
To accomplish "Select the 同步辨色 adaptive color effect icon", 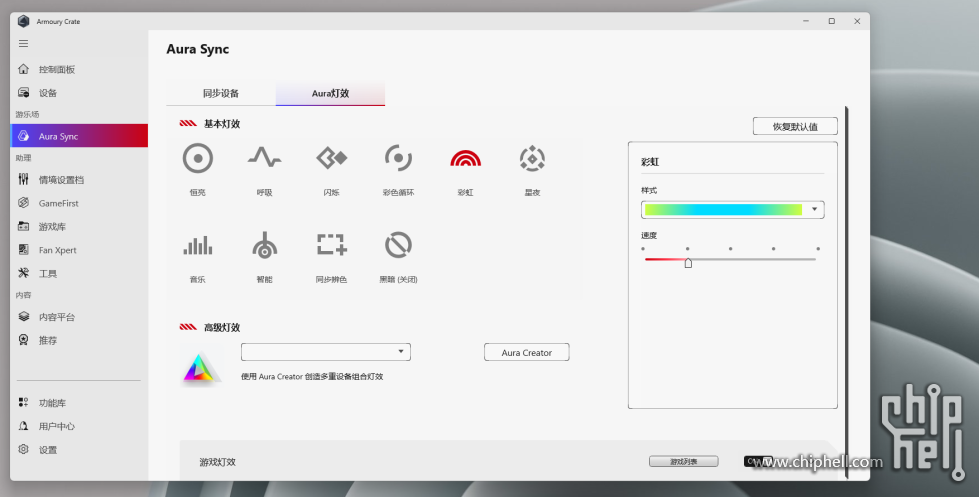I will 332,245.
